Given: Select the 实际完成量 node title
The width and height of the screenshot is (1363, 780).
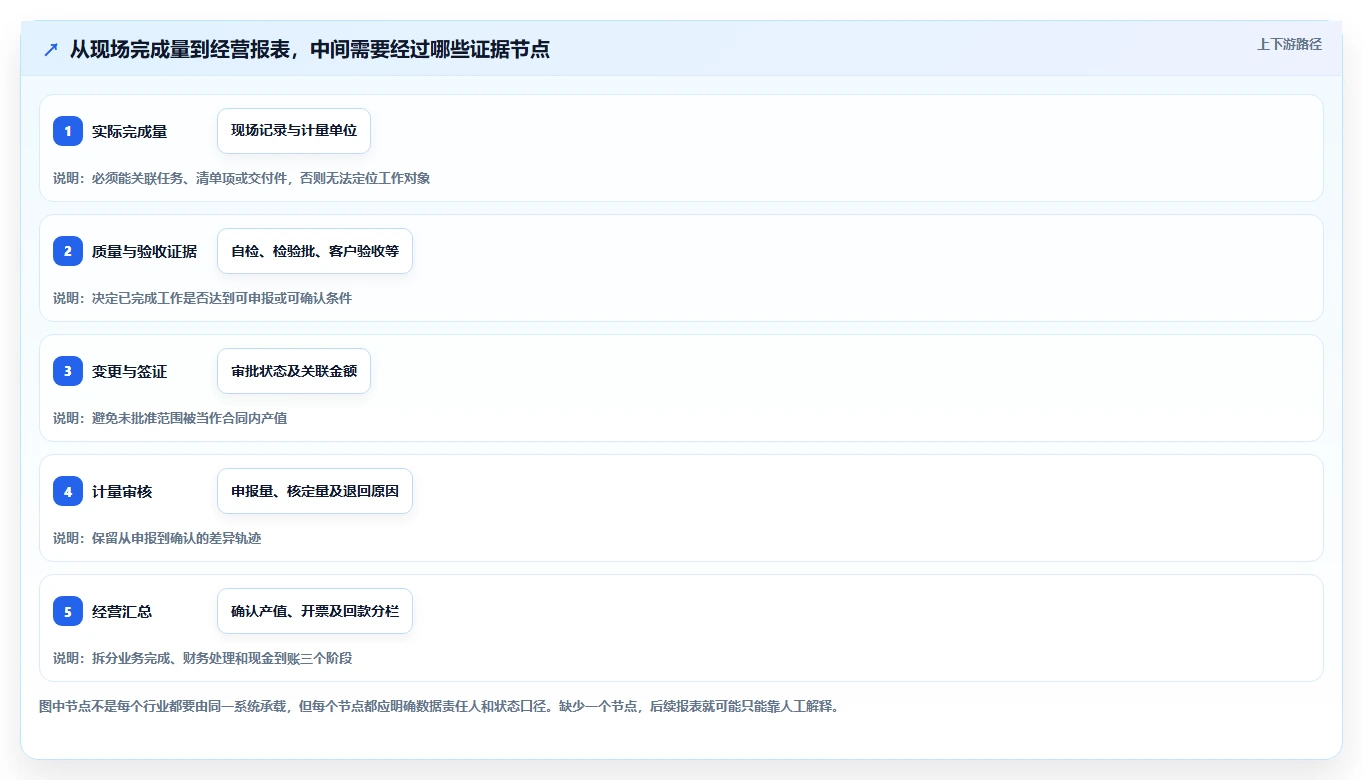Looking at the screenshot, I should tap(129, 132).
